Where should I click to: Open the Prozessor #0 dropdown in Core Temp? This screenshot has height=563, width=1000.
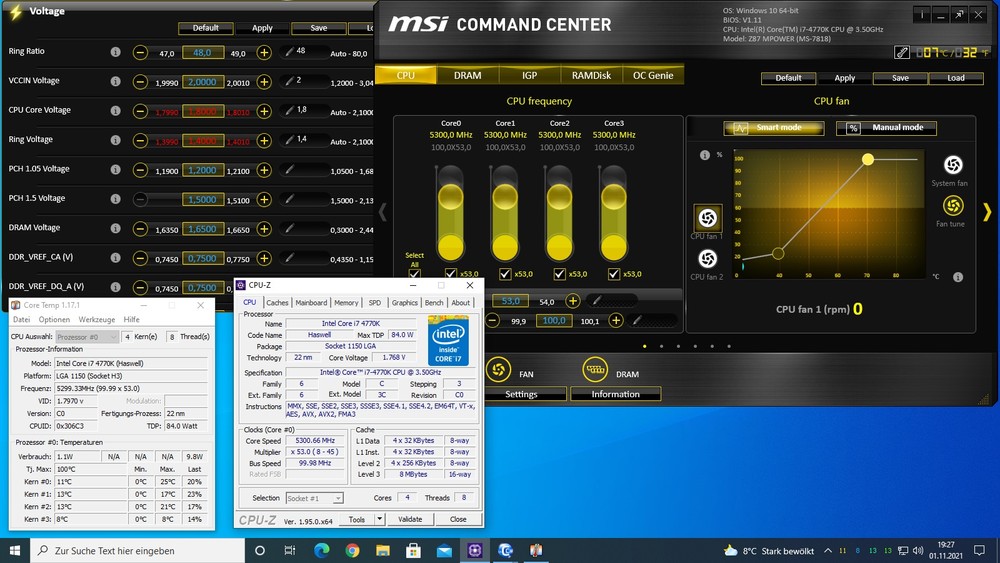pyautogui.click(x=87, y=337)
